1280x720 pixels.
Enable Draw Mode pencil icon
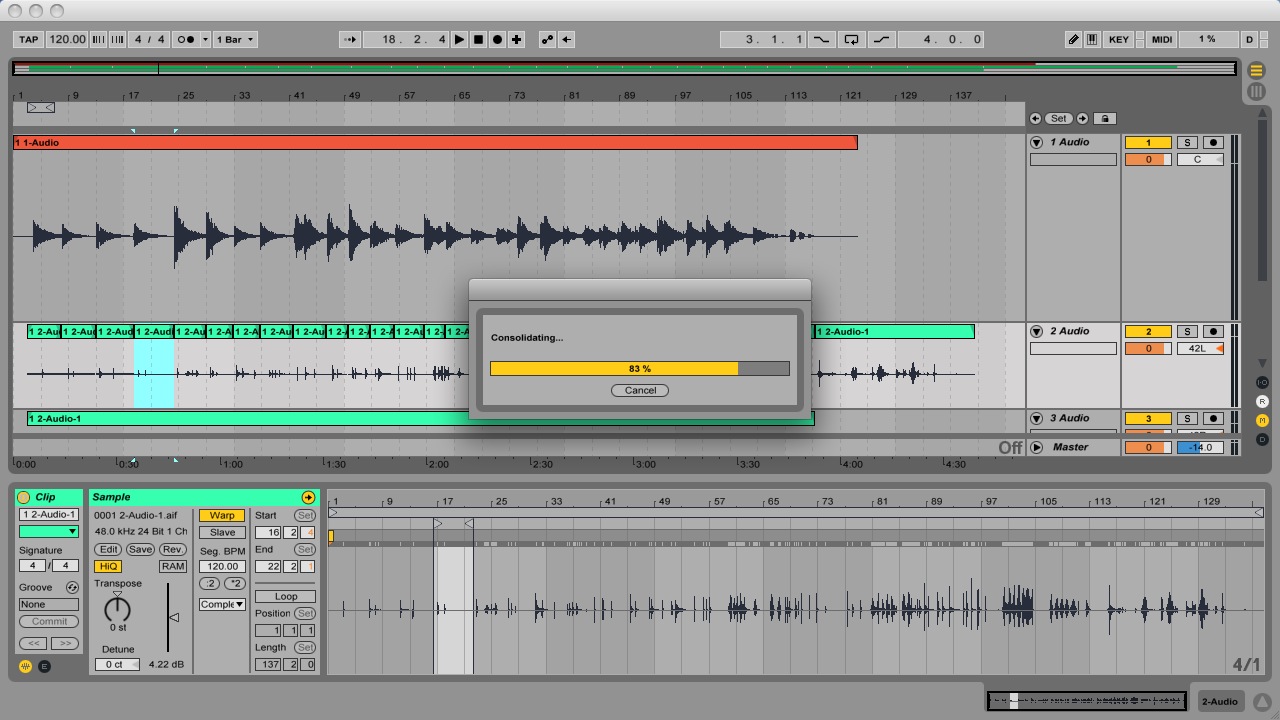[1073, 40]
